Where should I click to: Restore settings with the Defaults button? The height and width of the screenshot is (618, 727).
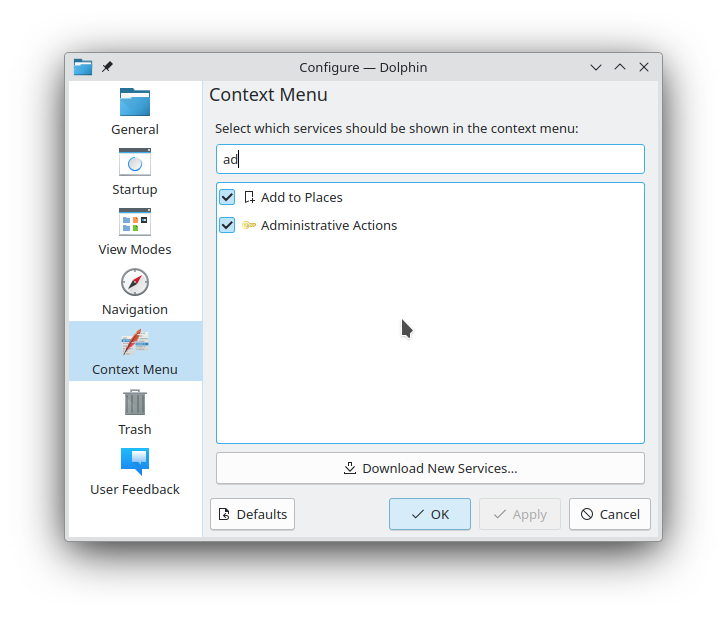click(253, 514)
